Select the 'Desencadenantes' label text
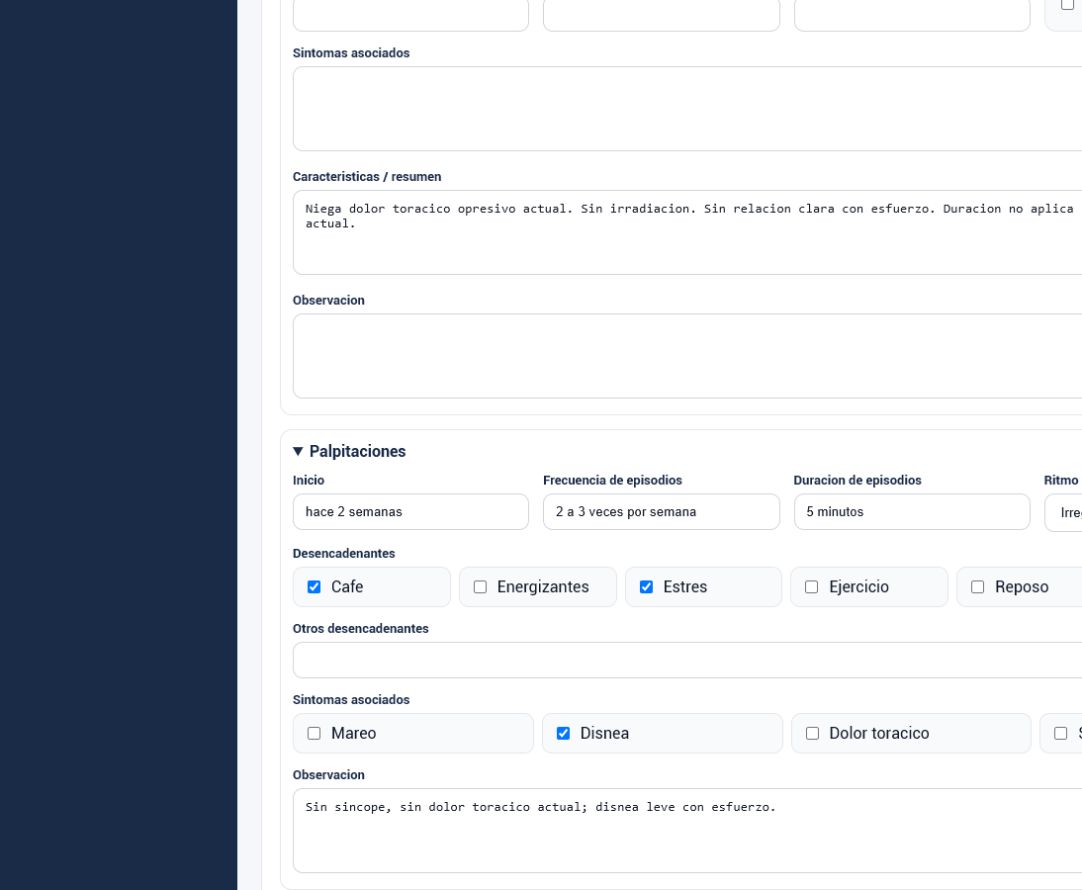The height and width of the screenshot is (890, 1082). pyautogui.click(x=344, y=553)
